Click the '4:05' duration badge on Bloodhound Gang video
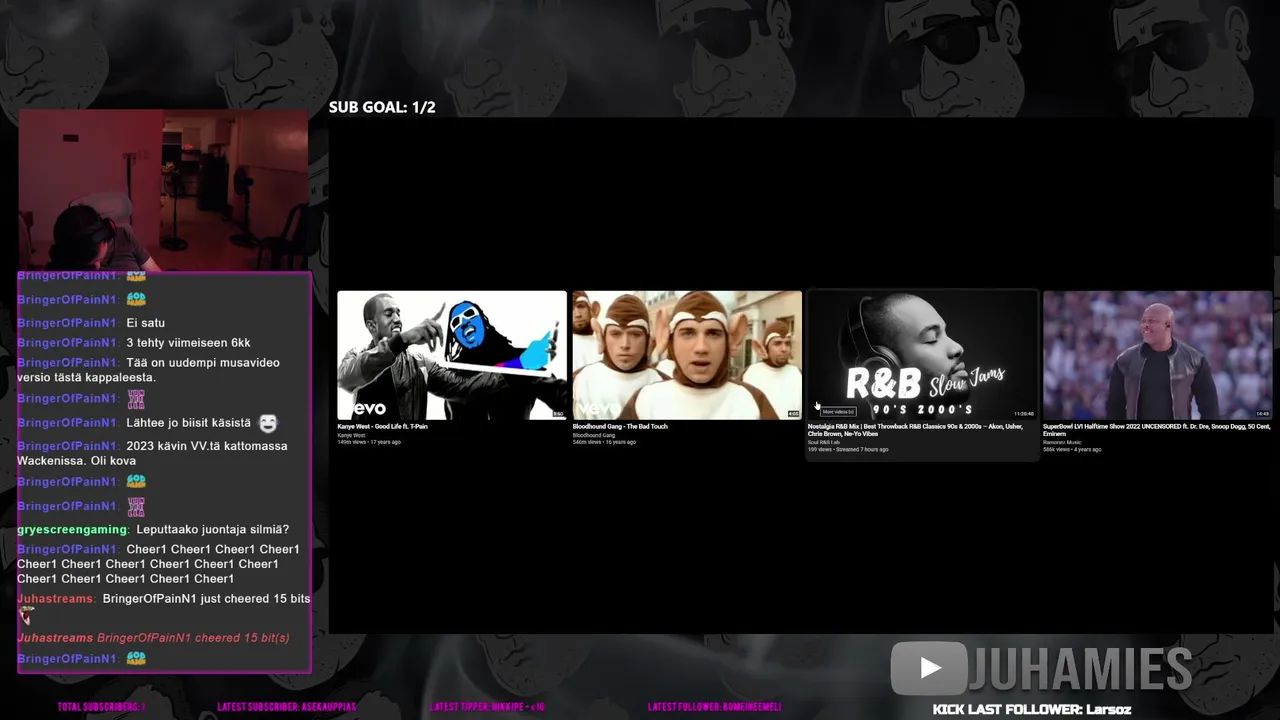This screenshot has height=720, width=1280. [793, 414]
